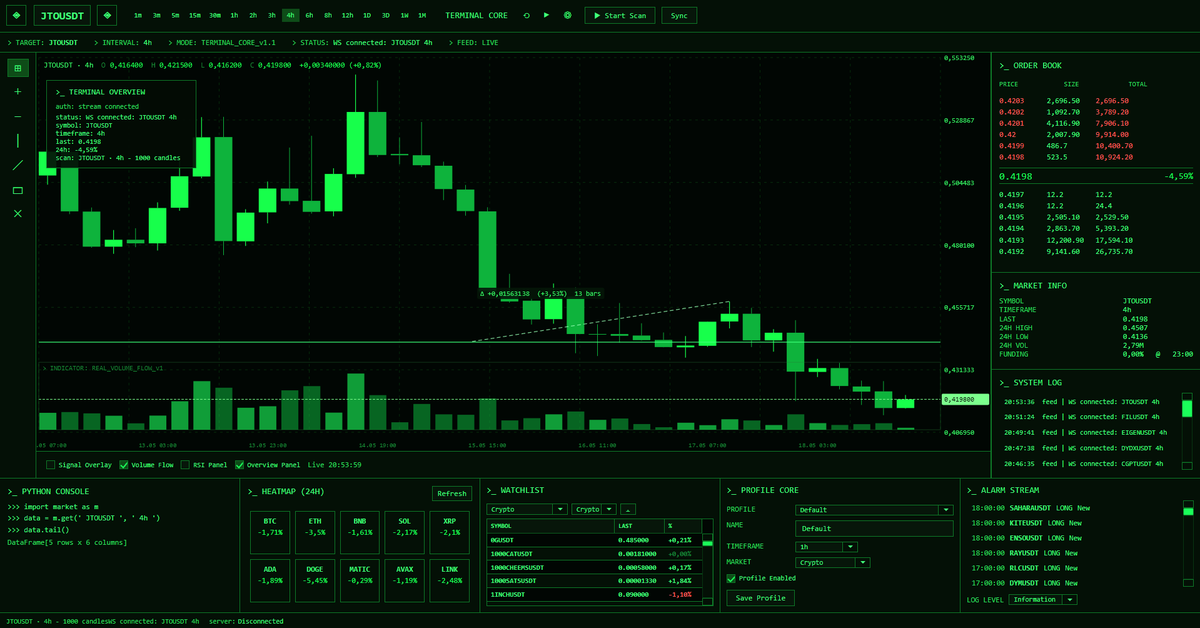Enable the Signal Overlay checkbox

pyautogui.click(x=51, y=465)
